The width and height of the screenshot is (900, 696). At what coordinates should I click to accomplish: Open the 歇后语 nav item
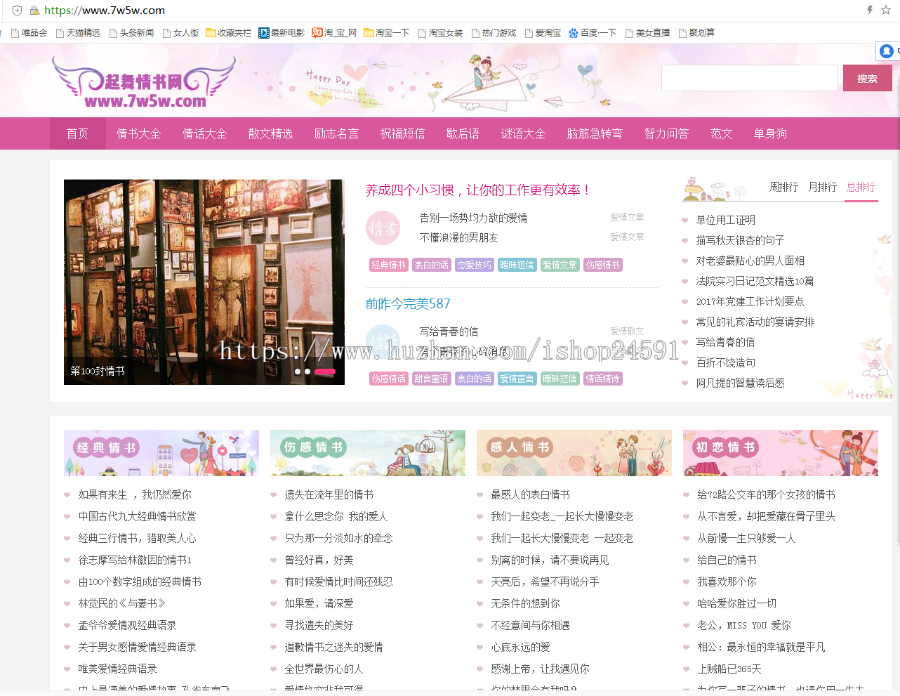(x=463, y=134)
